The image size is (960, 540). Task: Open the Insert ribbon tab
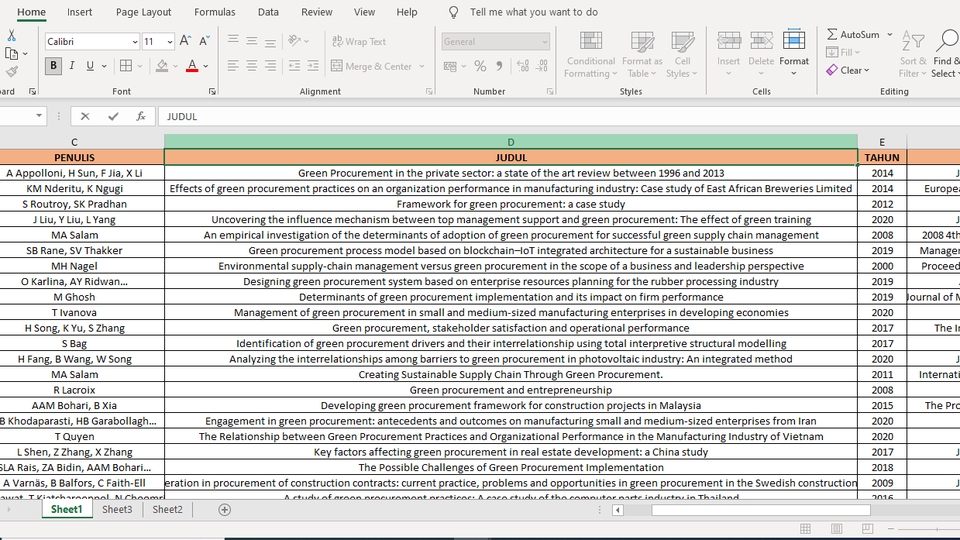80,12
